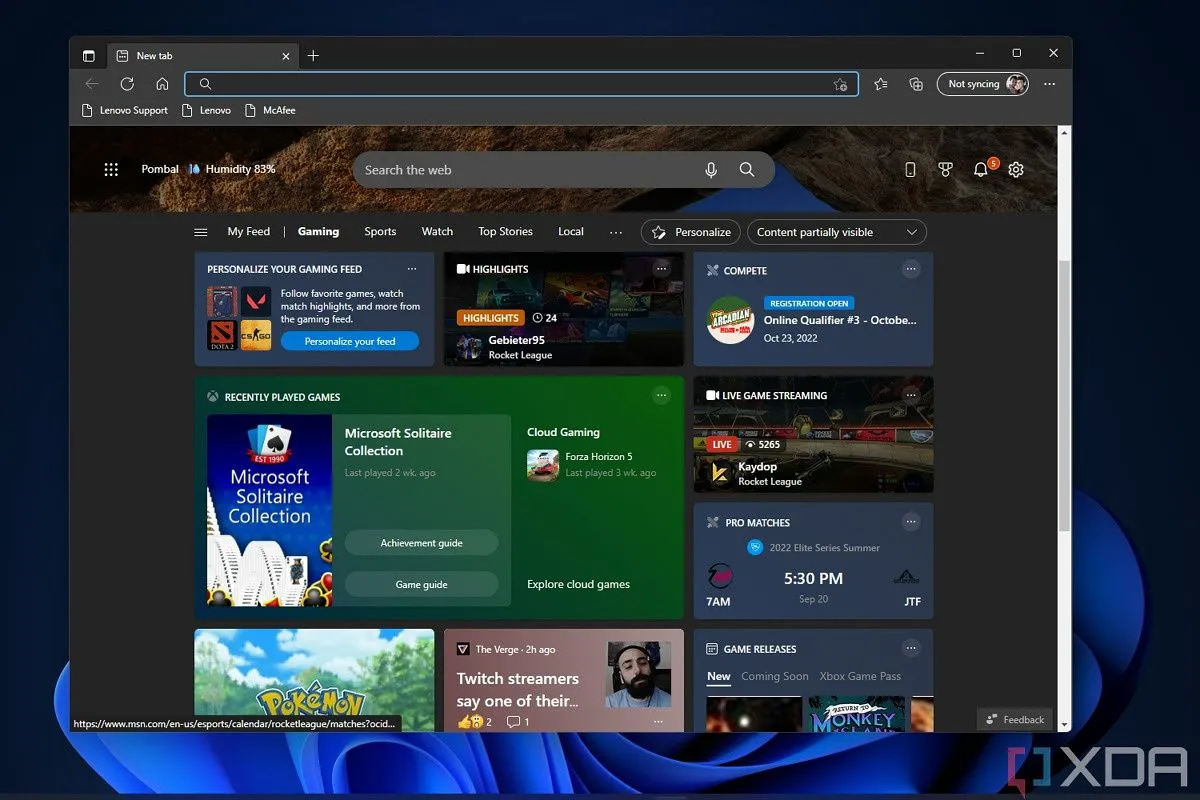Screen dimensions: 1200x800
Task: Open the Game guide button
Action: [x=421, y=584]
